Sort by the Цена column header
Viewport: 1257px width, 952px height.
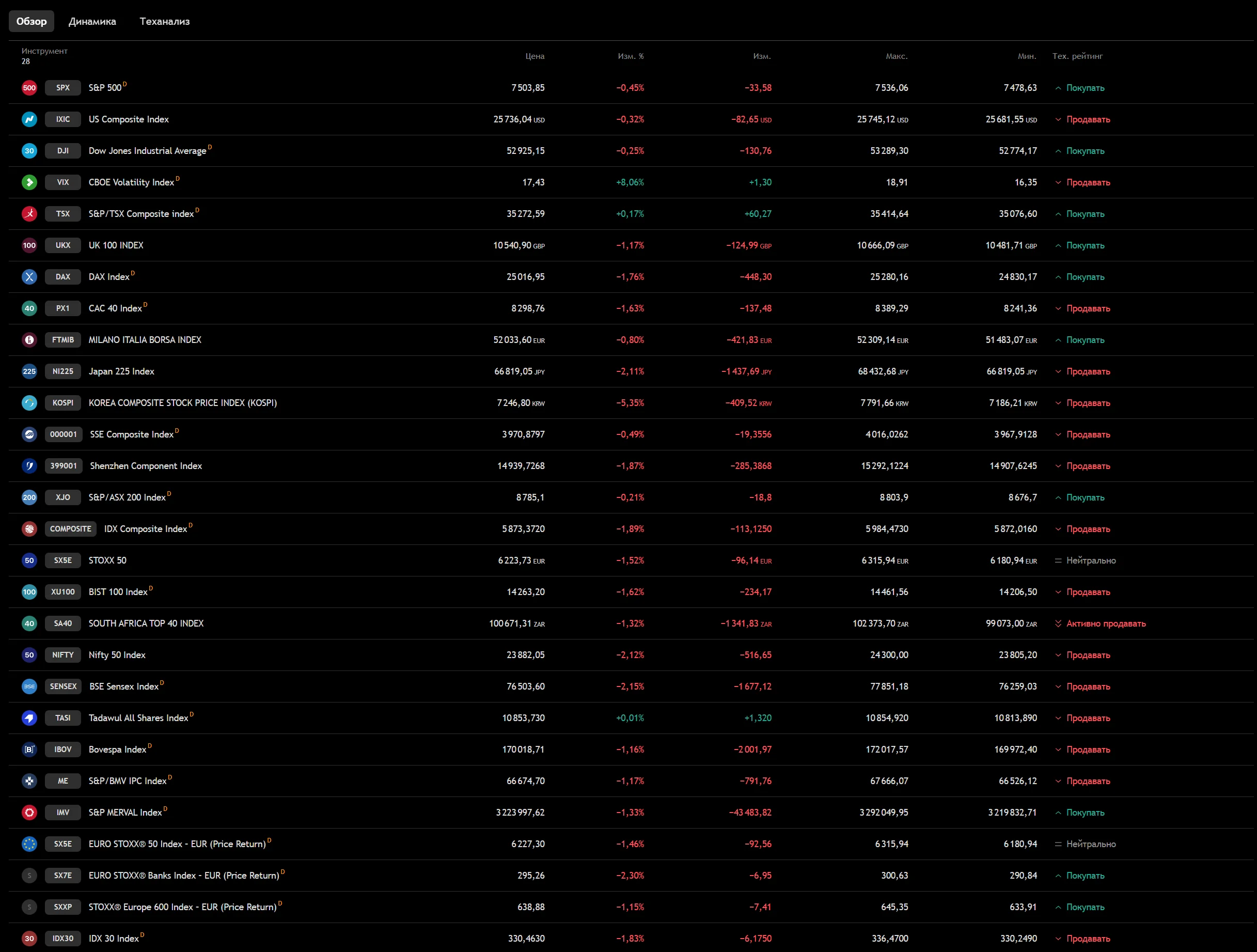pos(535,56)
